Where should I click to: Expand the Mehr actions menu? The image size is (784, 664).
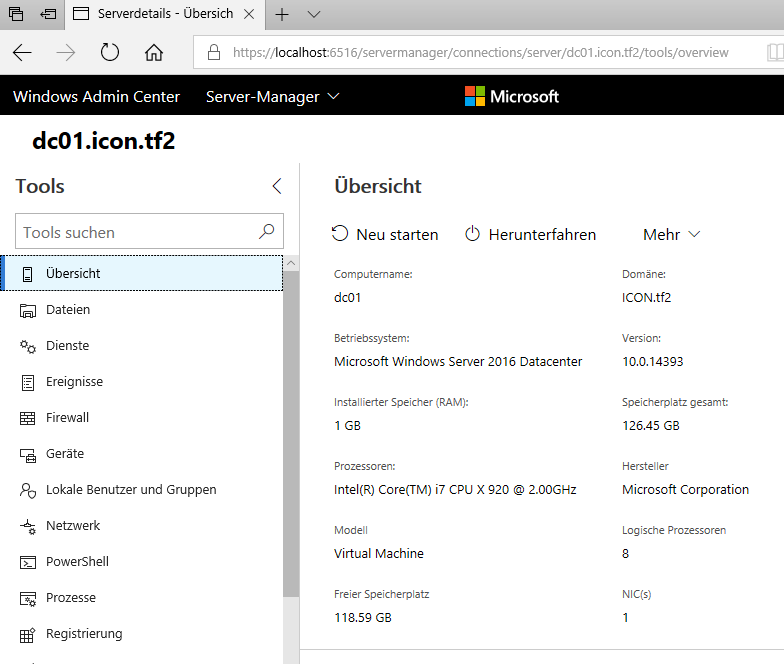click(x=672, y=234)
